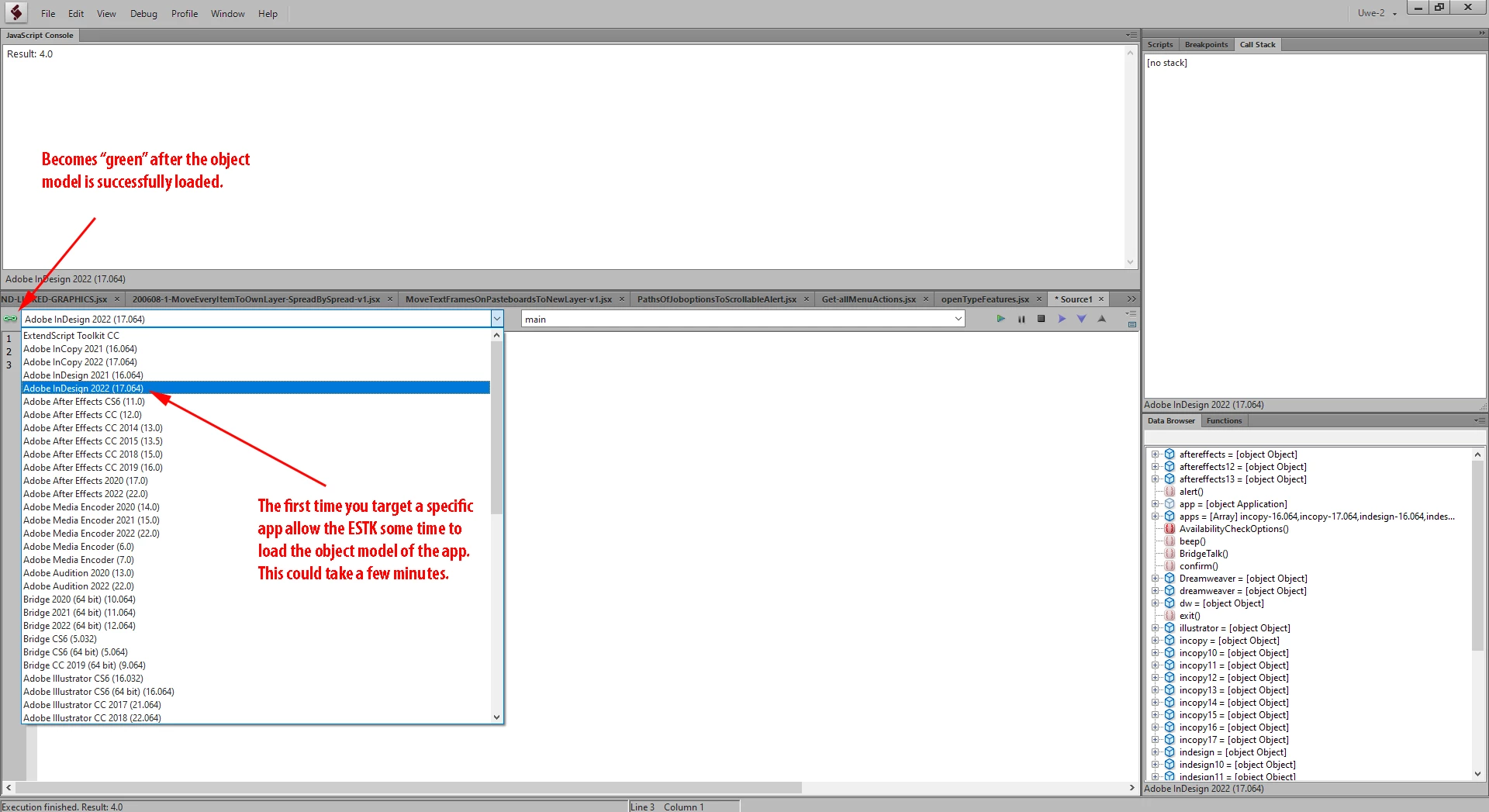Expand the apps Array tree node

1155,517
